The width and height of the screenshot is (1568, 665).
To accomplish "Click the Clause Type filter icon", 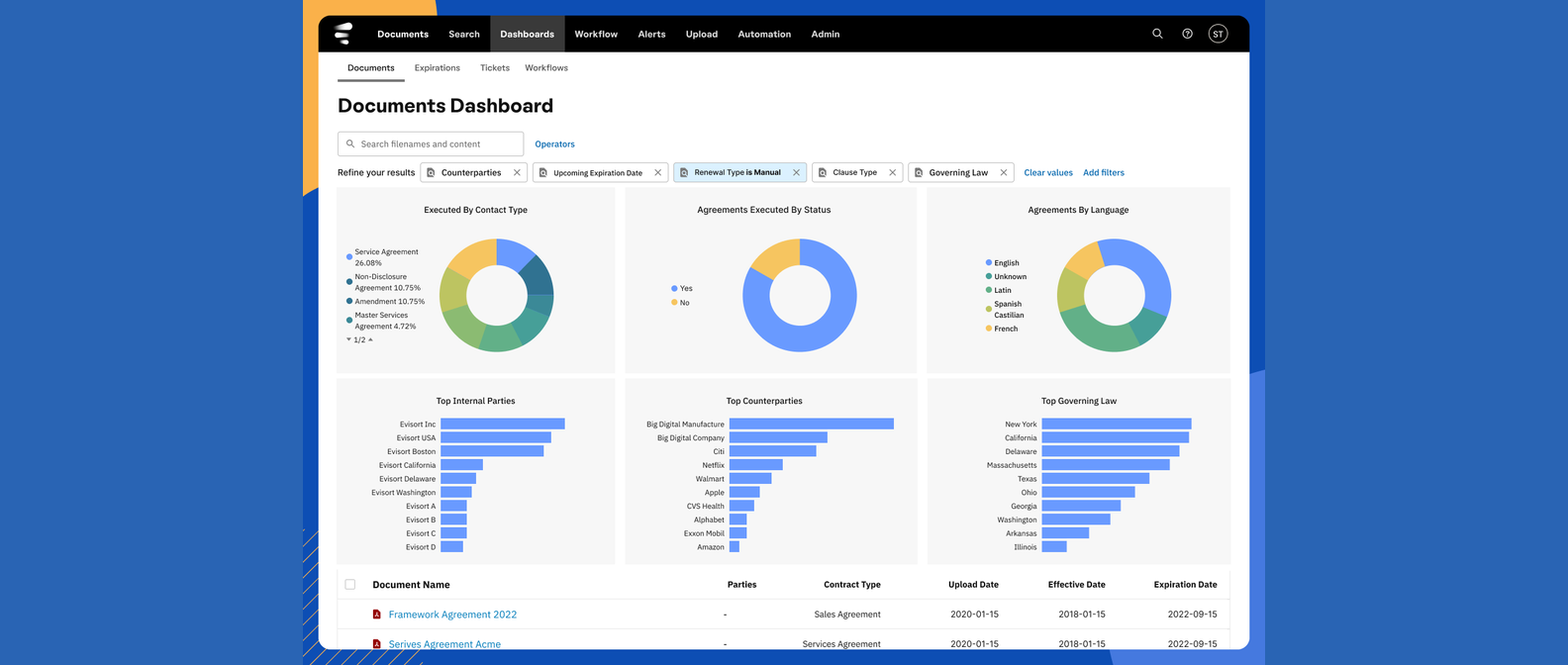I will coord(823,172).
